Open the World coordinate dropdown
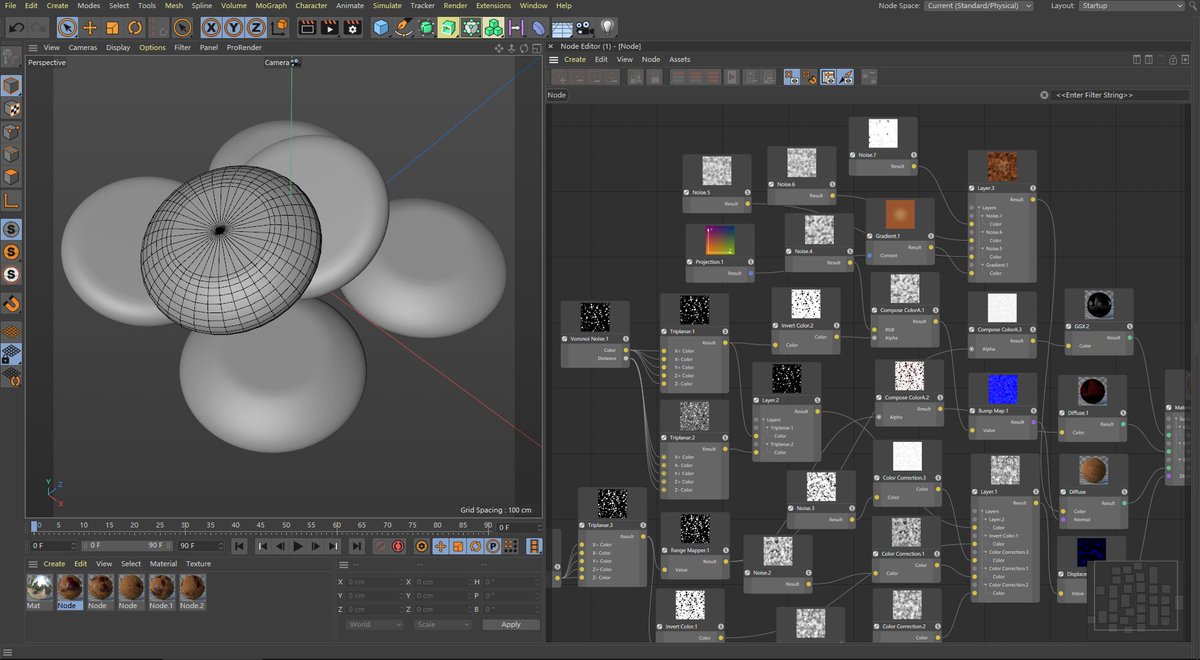 coord(375,624)
